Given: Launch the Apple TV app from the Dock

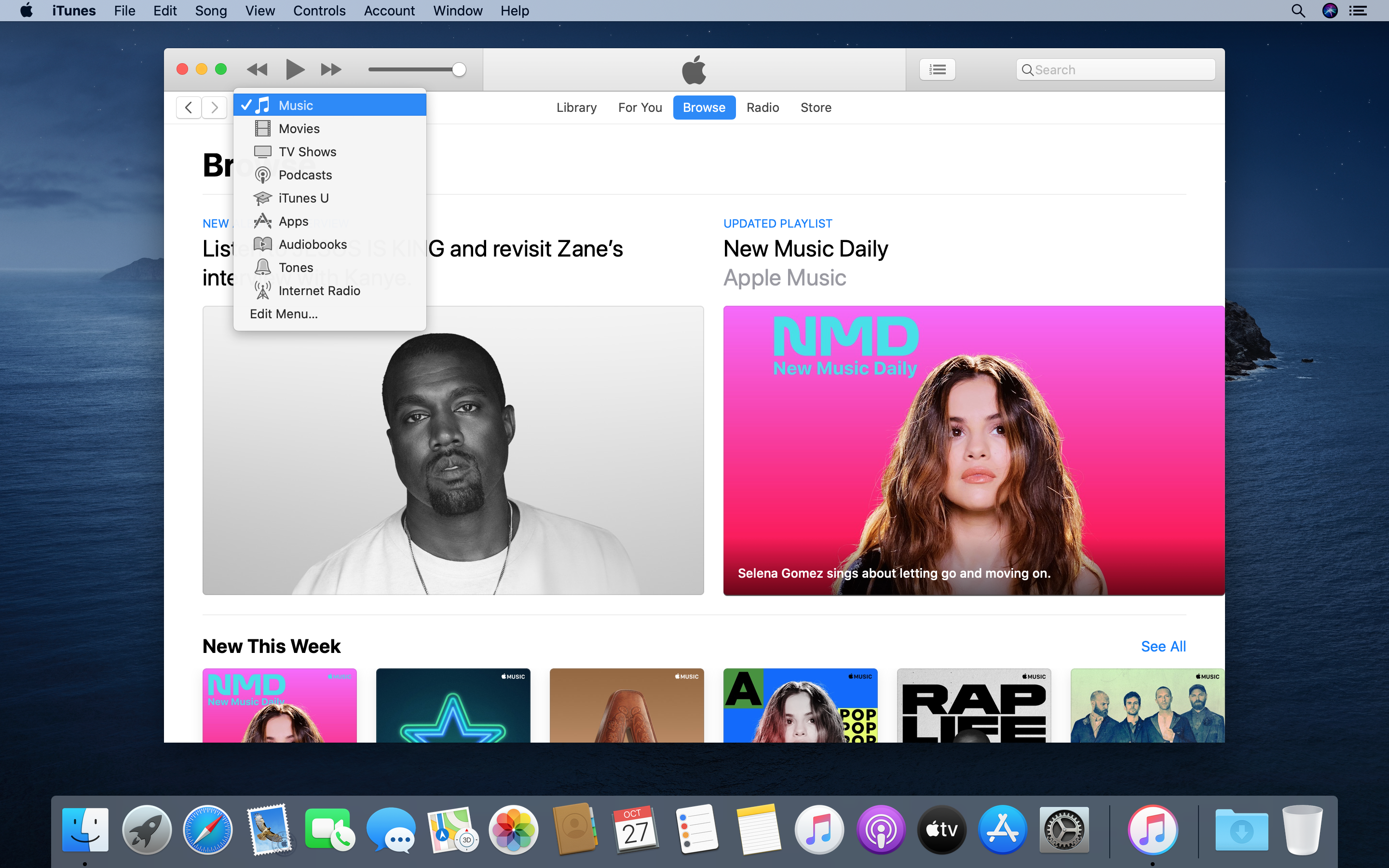Looking at the screenshot, I should pyautogui.click(x=941, y=829).
